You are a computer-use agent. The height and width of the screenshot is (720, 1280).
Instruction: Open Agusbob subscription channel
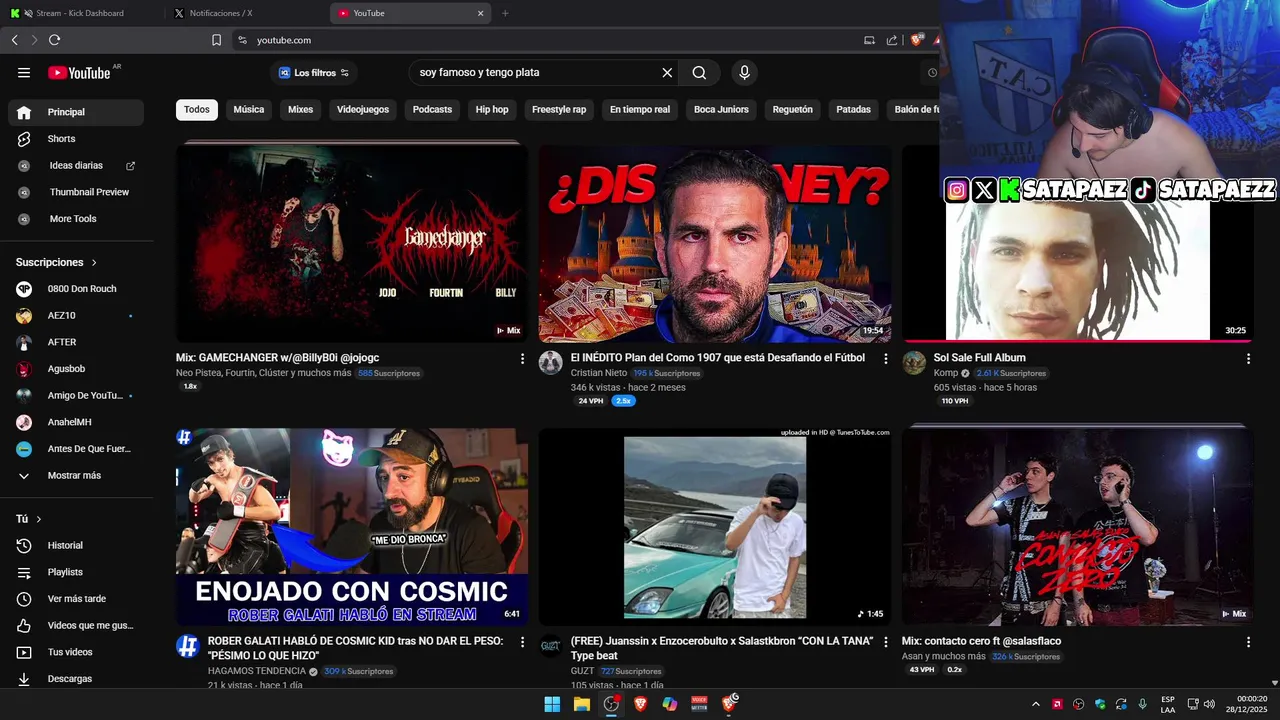pos(76,369)
